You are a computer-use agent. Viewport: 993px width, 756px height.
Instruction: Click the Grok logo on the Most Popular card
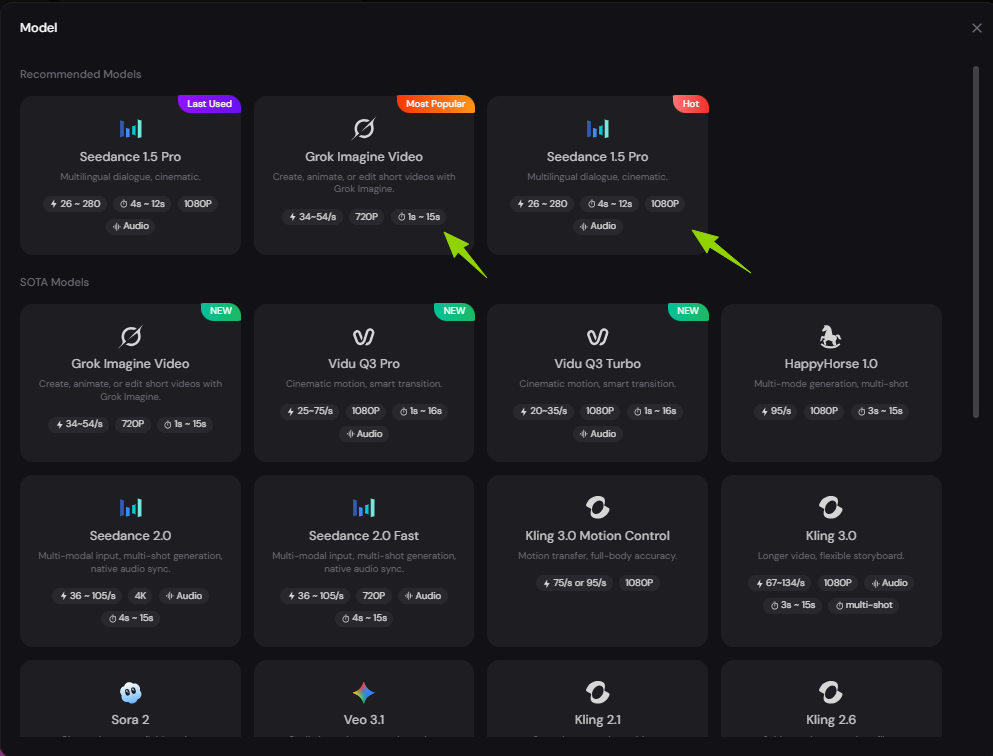[364, 129]
